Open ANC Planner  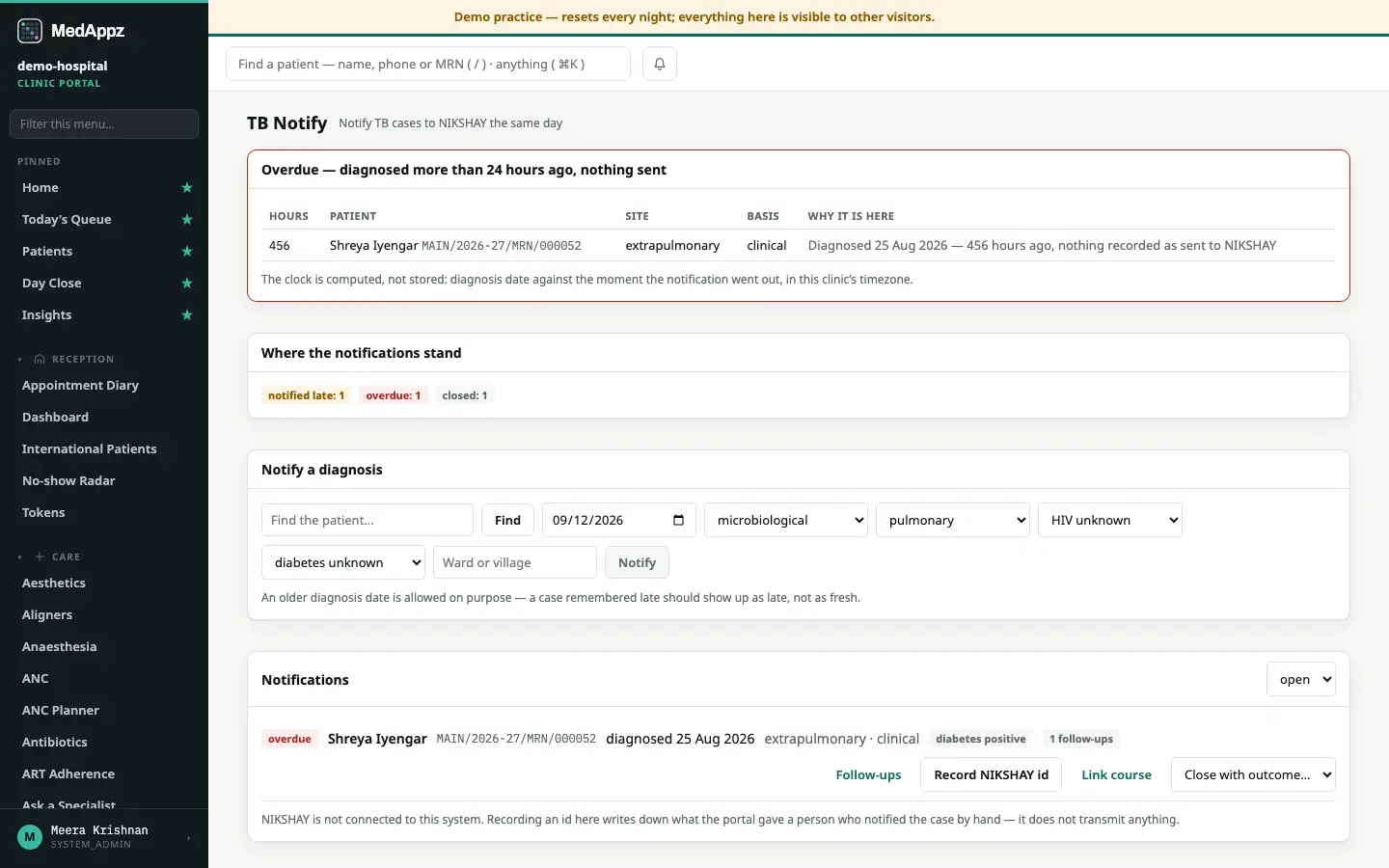[x=61, y=711]
